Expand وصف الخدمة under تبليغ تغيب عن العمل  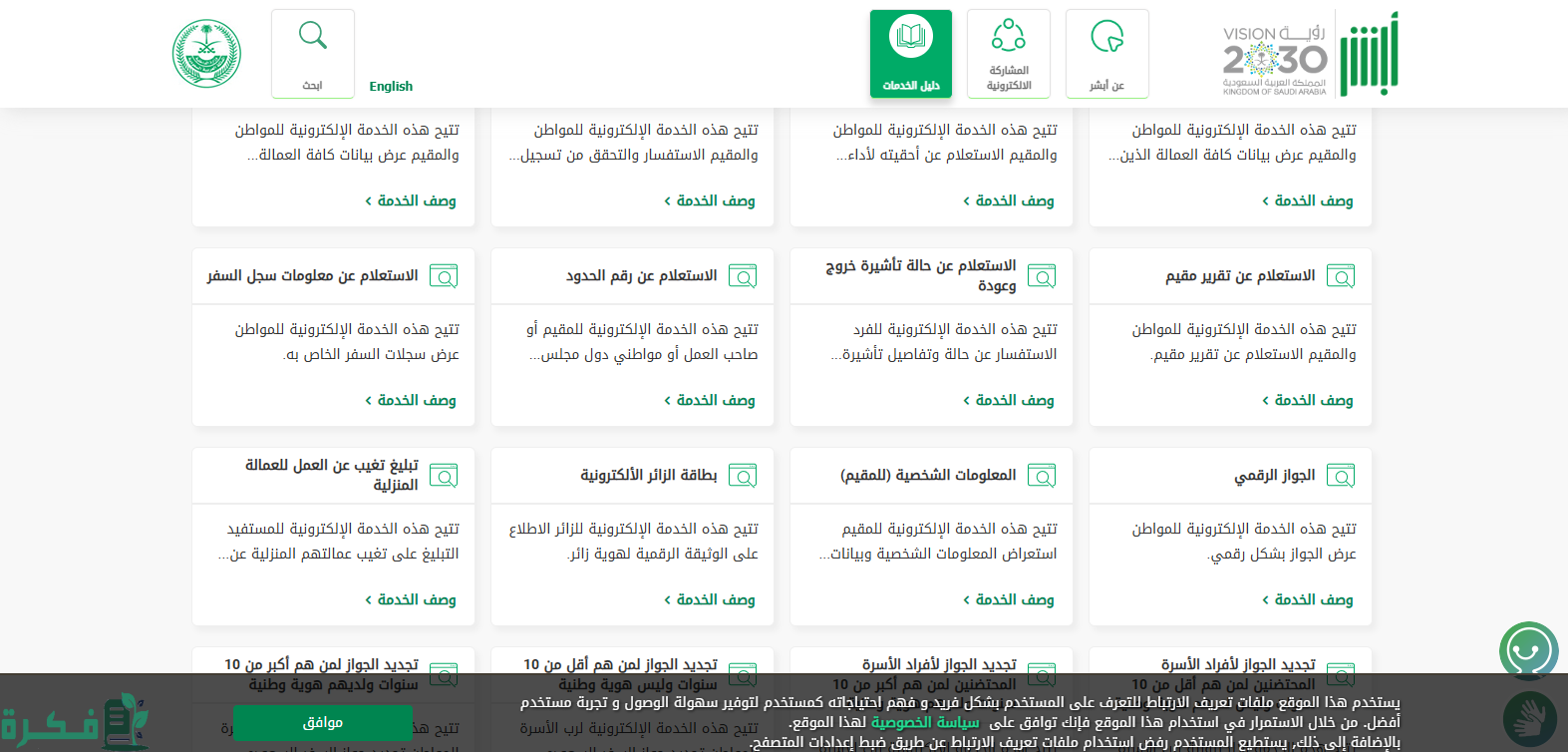(411, 599)
